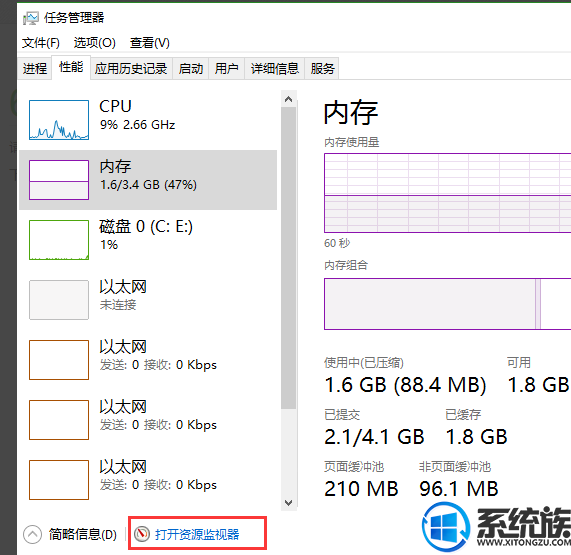Select the 以太网 未连接 adapter entry
The width and height of the screenshot is (571, 555).
[x=147, y=300]
